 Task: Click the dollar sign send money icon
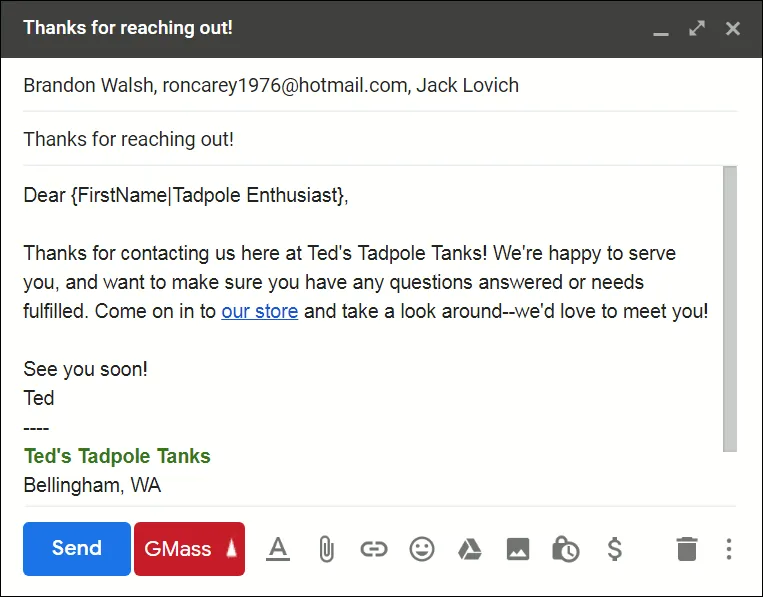(x=615, y=549)
